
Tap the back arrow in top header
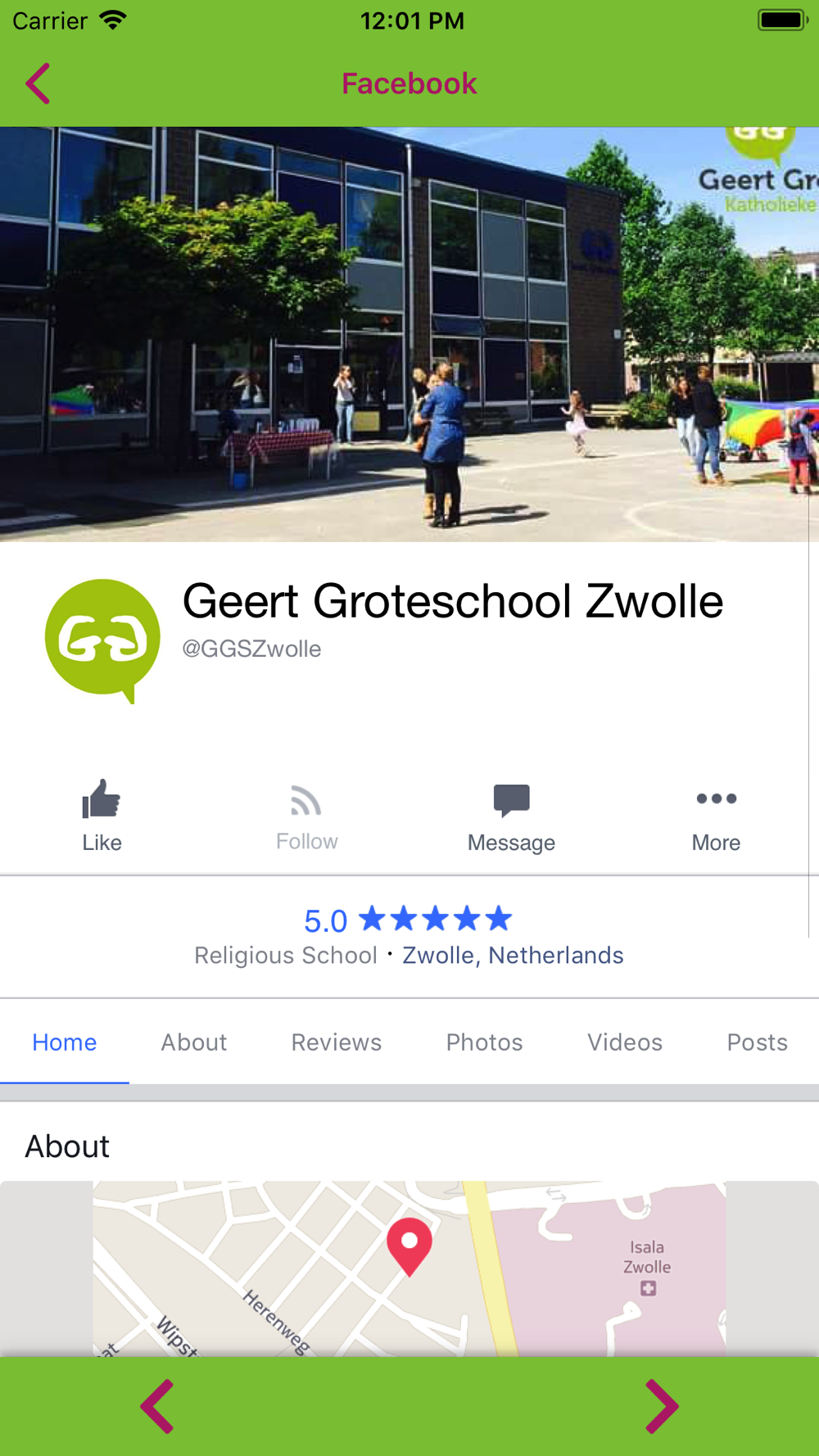(x=38, y=84)
